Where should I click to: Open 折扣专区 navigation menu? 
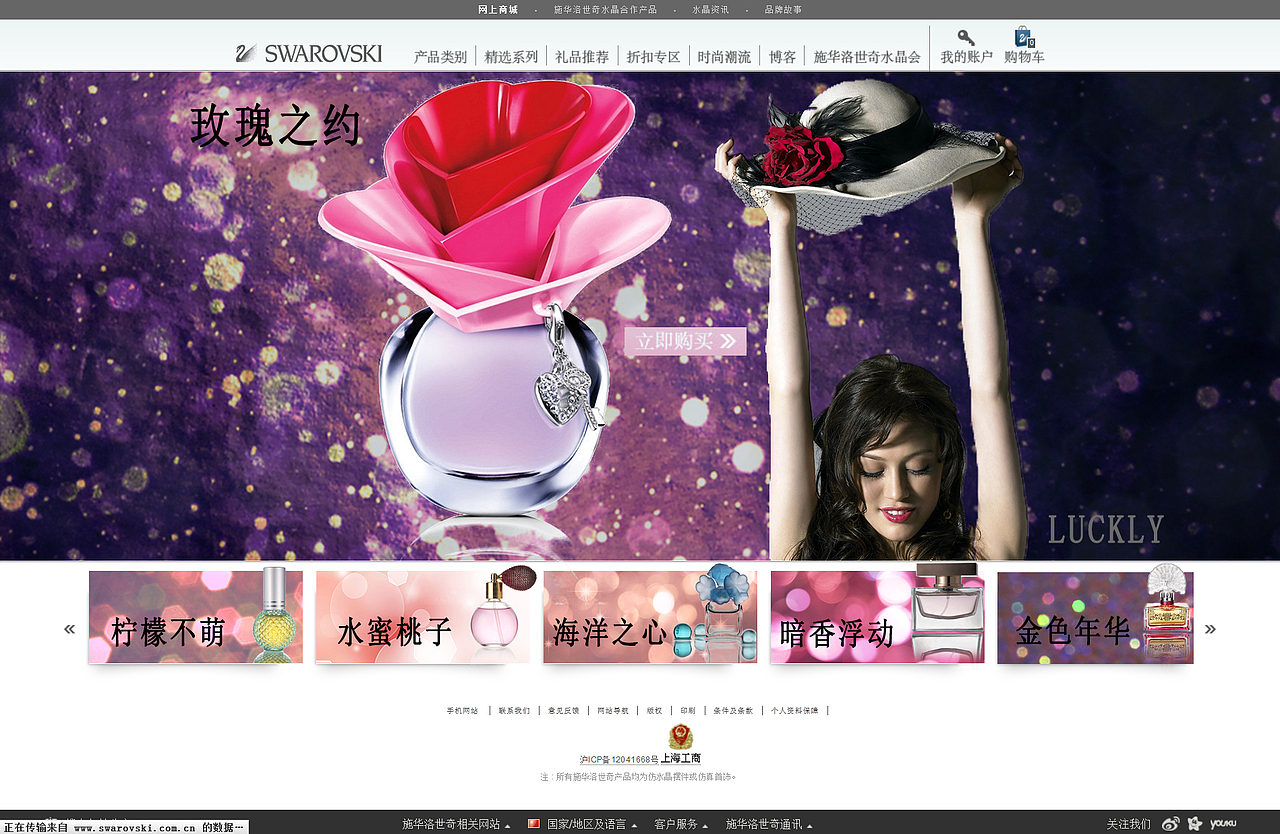(x=653, y=57)
